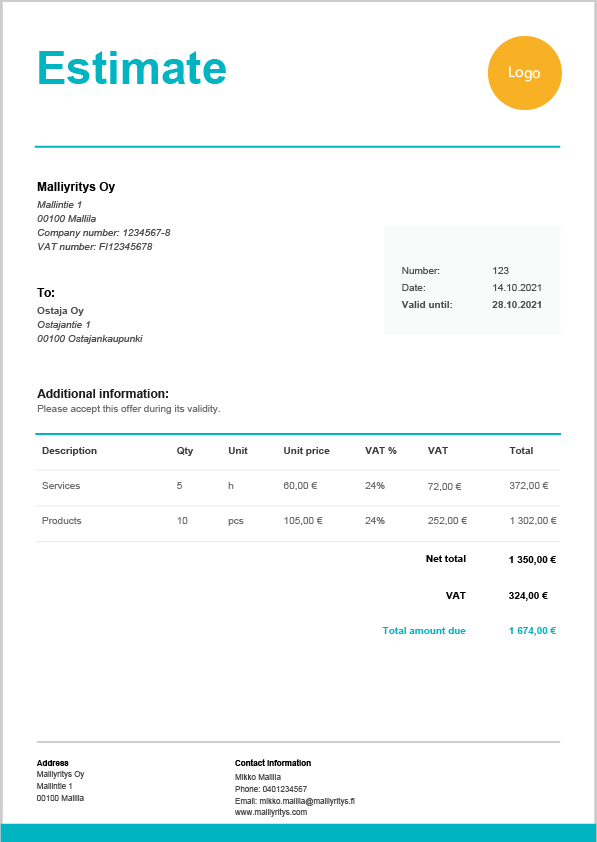
Task: Click the Additional information heading
Action: [103, 394]
